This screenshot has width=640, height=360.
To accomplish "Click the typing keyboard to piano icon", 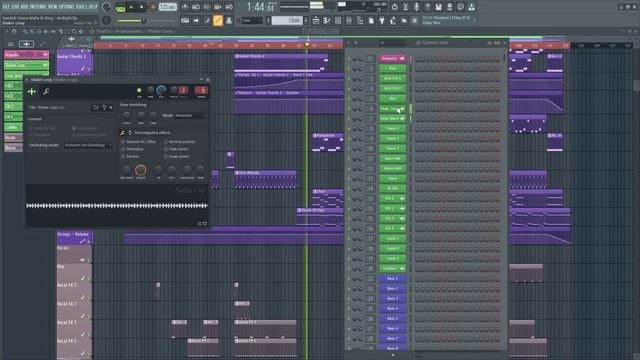I will [185, 20].
